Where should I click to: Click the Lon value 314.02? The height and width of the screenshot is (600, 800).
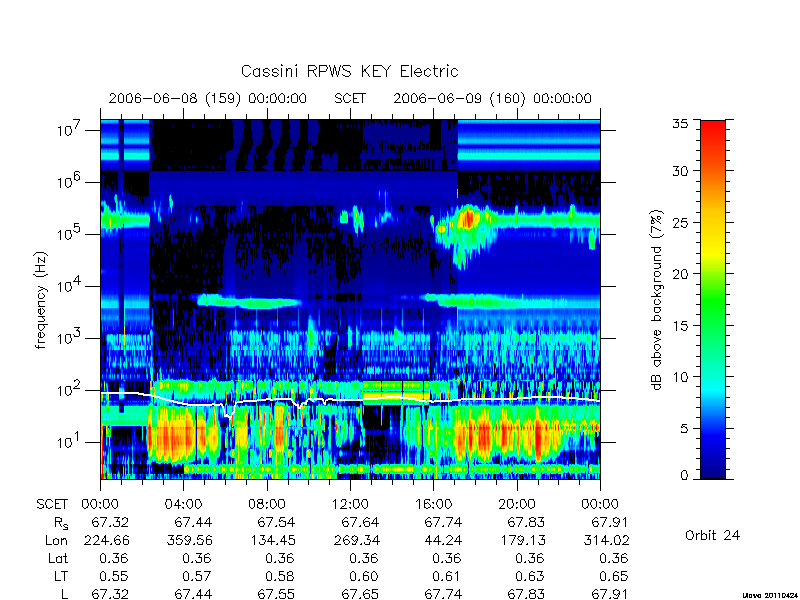pos(606,540)
